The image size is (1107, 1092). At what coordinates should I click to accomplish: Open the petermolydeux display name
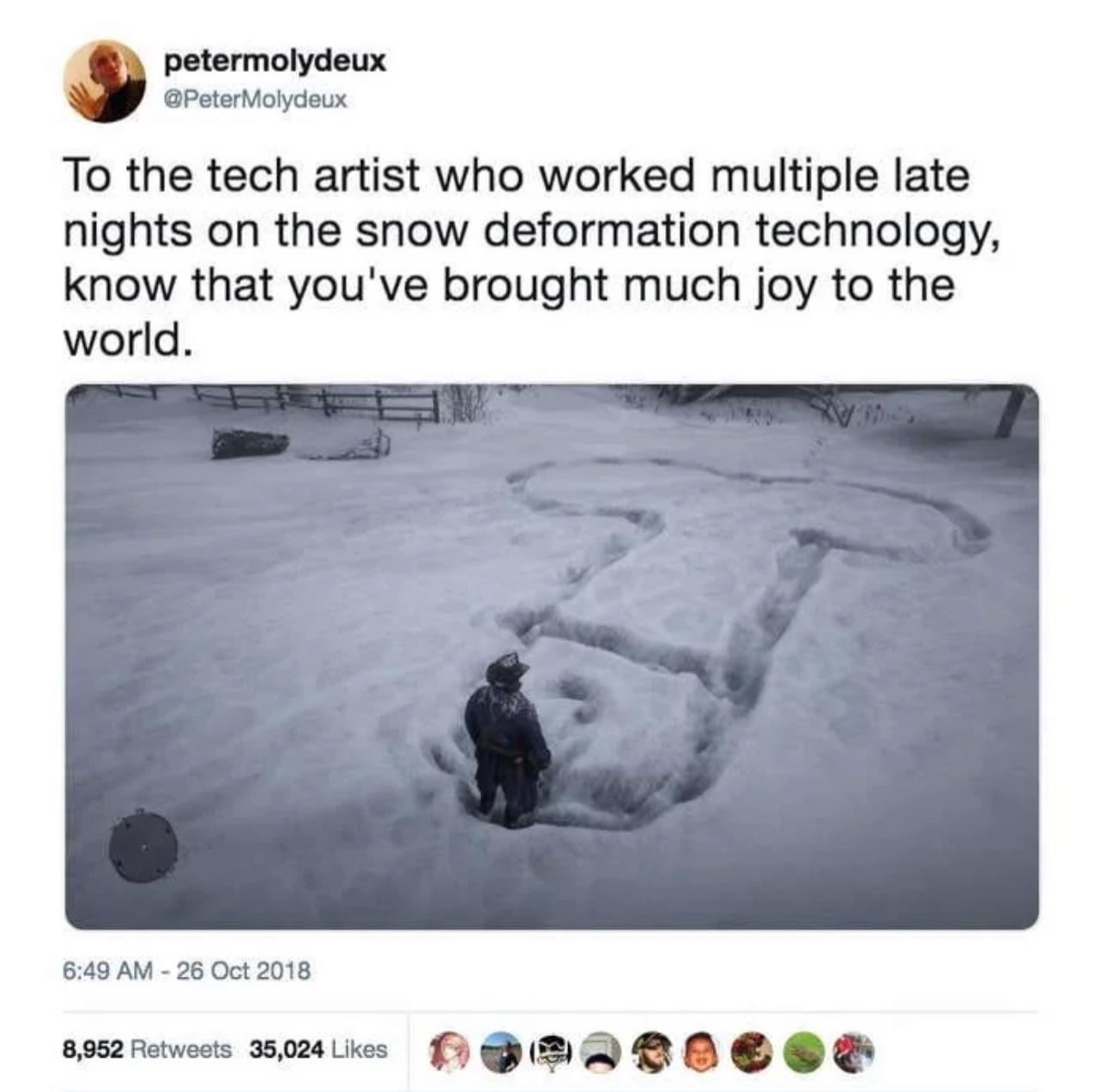[x=275, y=61]
